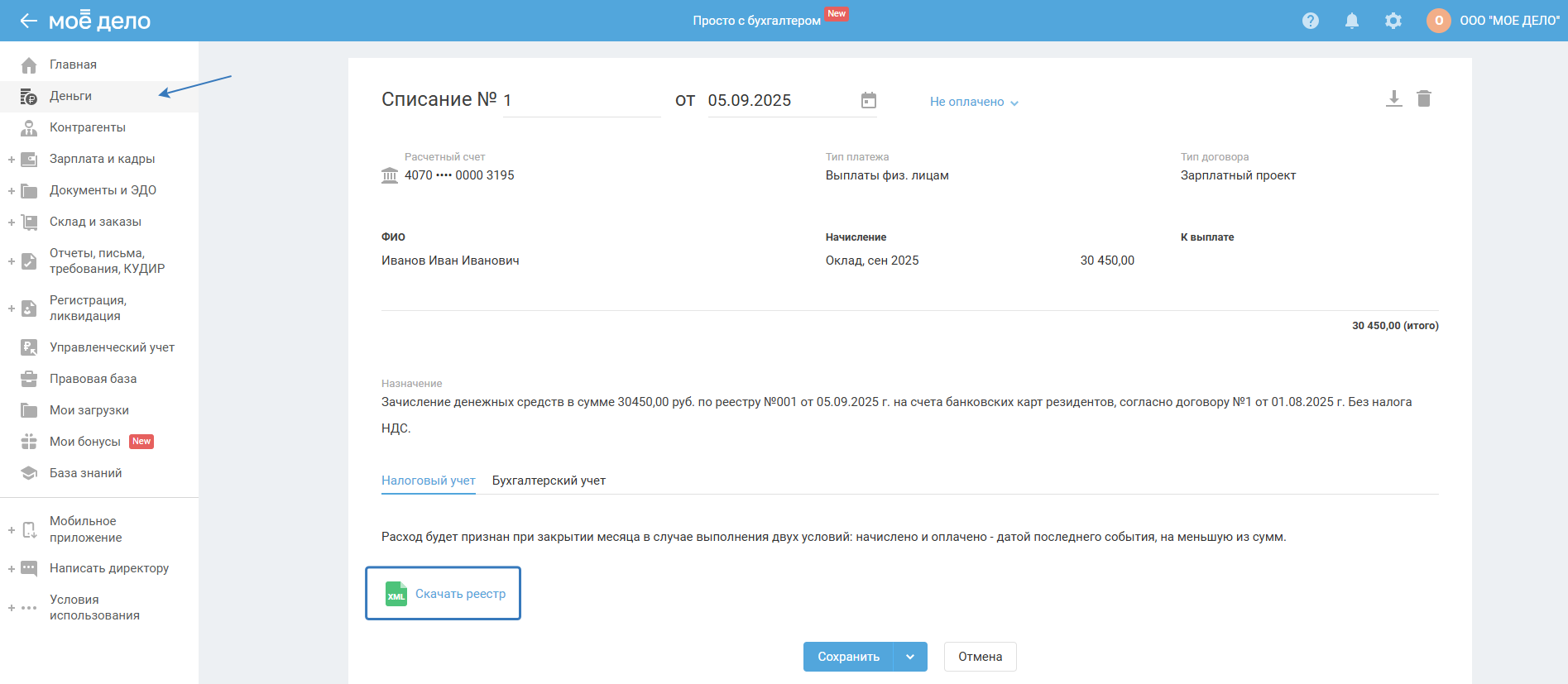
Task: Open the Сохранить button dropdown arrow
Action: coord(910,657)
